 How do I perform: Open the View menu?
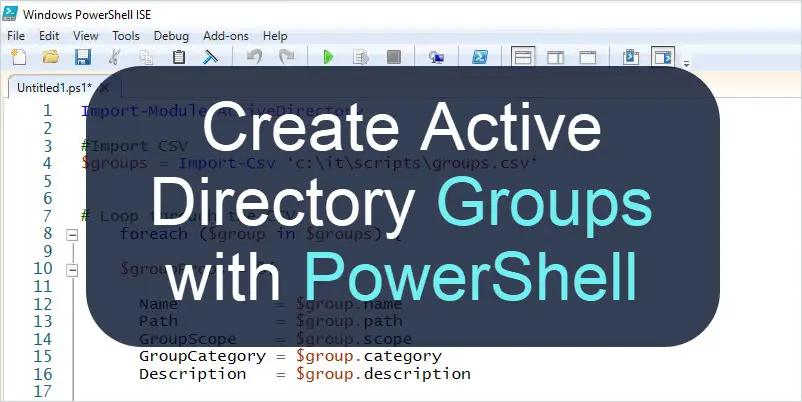pos(85,36)
